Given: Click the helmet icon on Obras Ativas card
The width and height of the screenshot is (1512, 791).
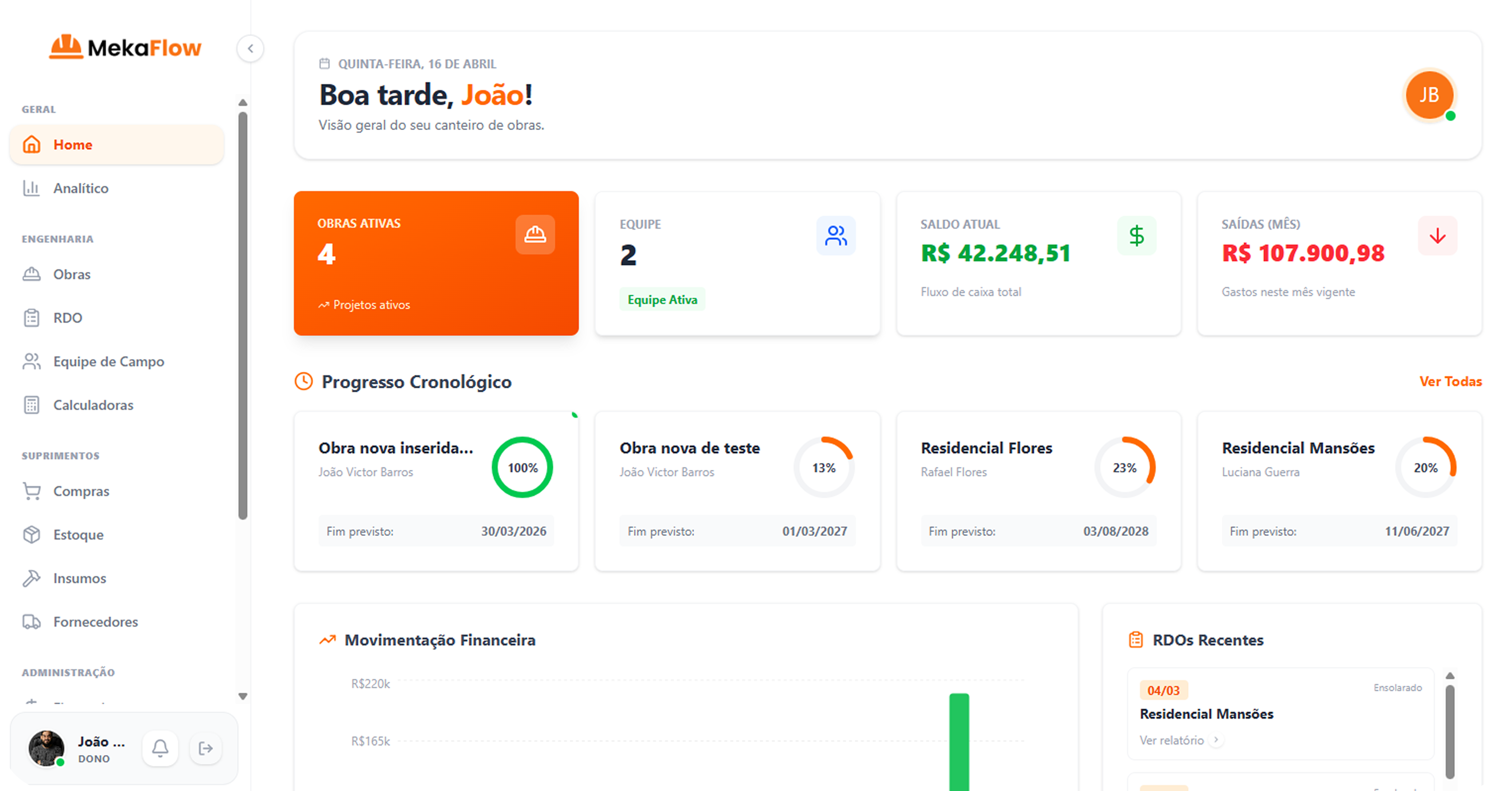Looking at the screenshot, I should click(535, 235).
